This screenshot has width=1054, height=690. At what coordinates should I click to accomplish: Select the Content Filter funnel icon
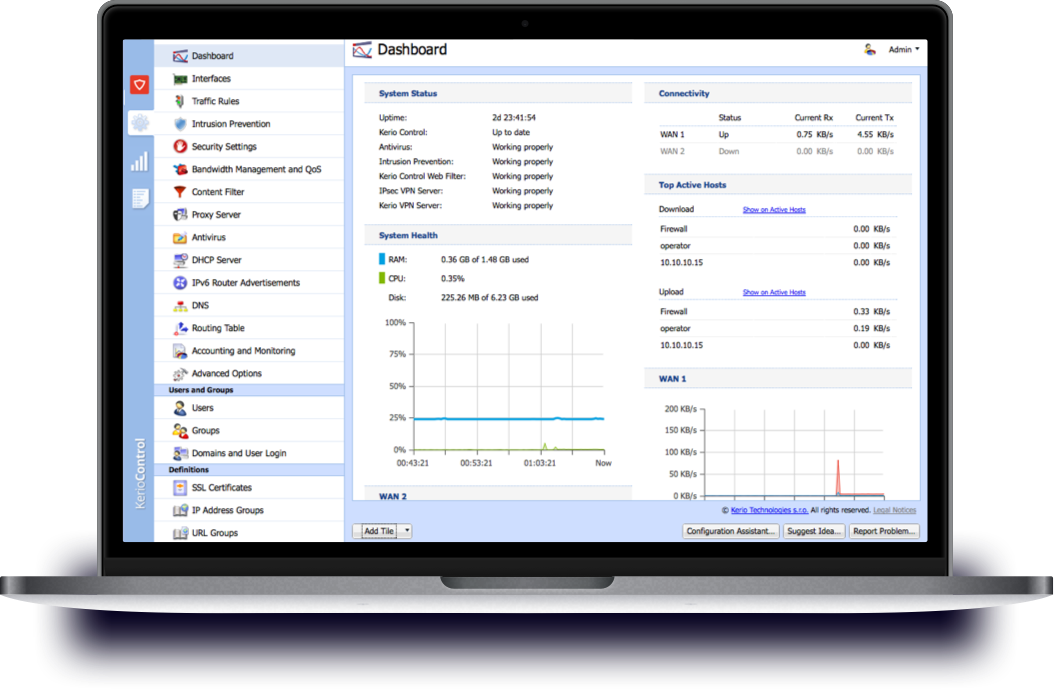pos(180,192)
